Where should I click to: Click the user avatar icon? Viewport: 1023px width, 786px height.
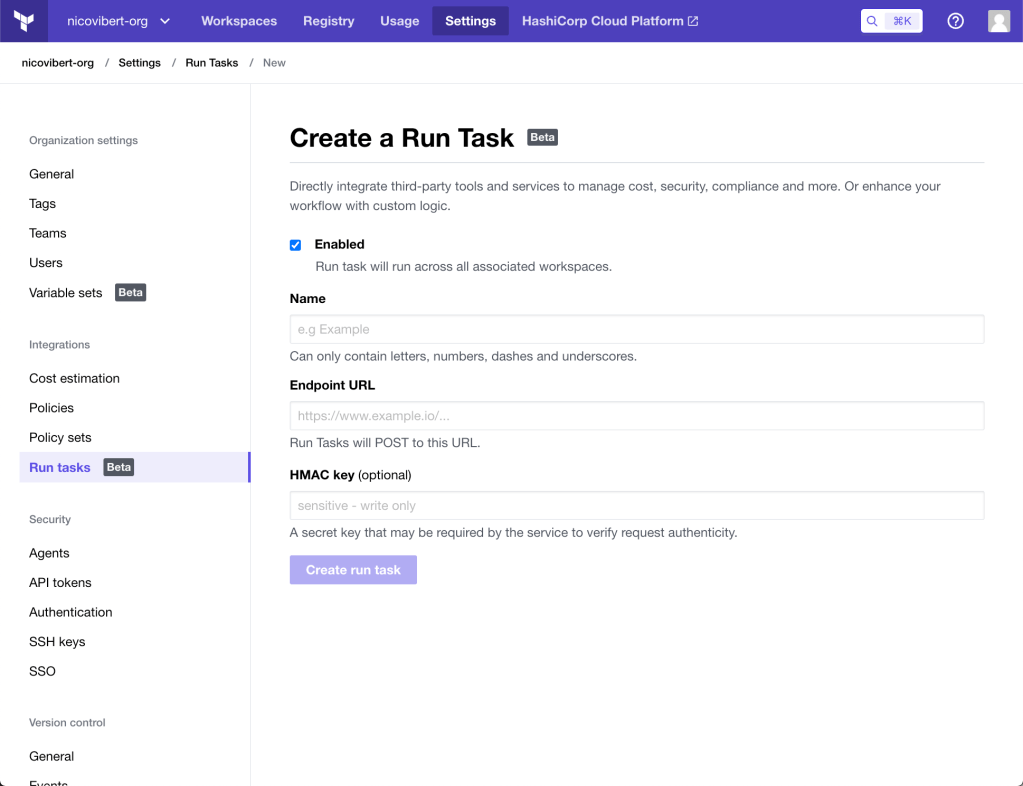[998, 21]
